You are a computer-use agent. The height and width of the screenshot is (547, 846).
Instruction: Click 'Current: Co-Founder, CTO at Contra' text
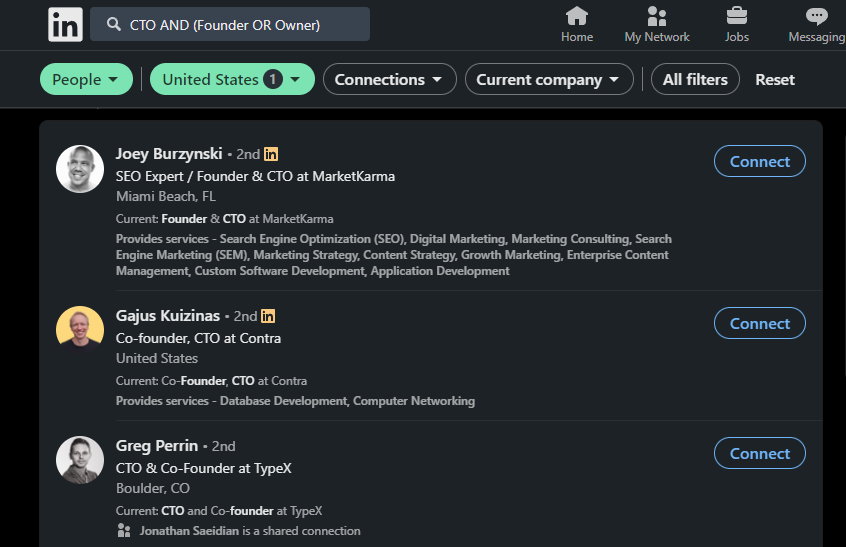[211, 381]
